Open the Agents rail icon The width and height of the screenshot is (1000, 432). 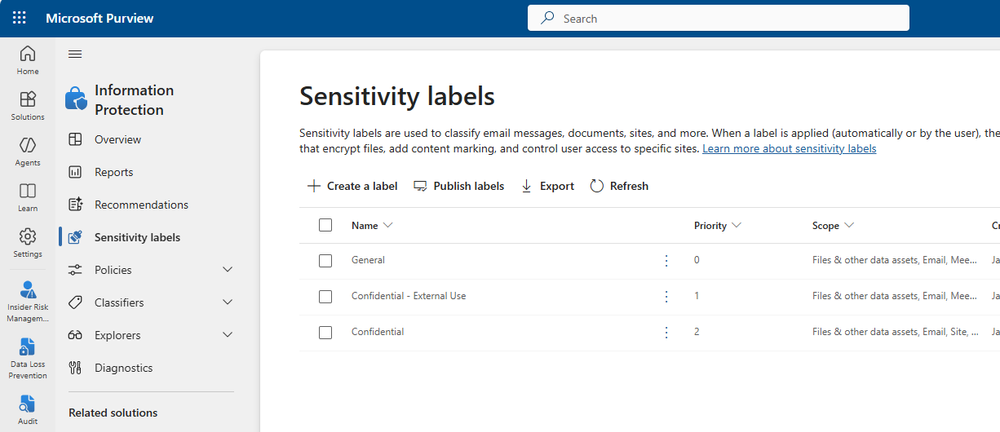point(28,151)
